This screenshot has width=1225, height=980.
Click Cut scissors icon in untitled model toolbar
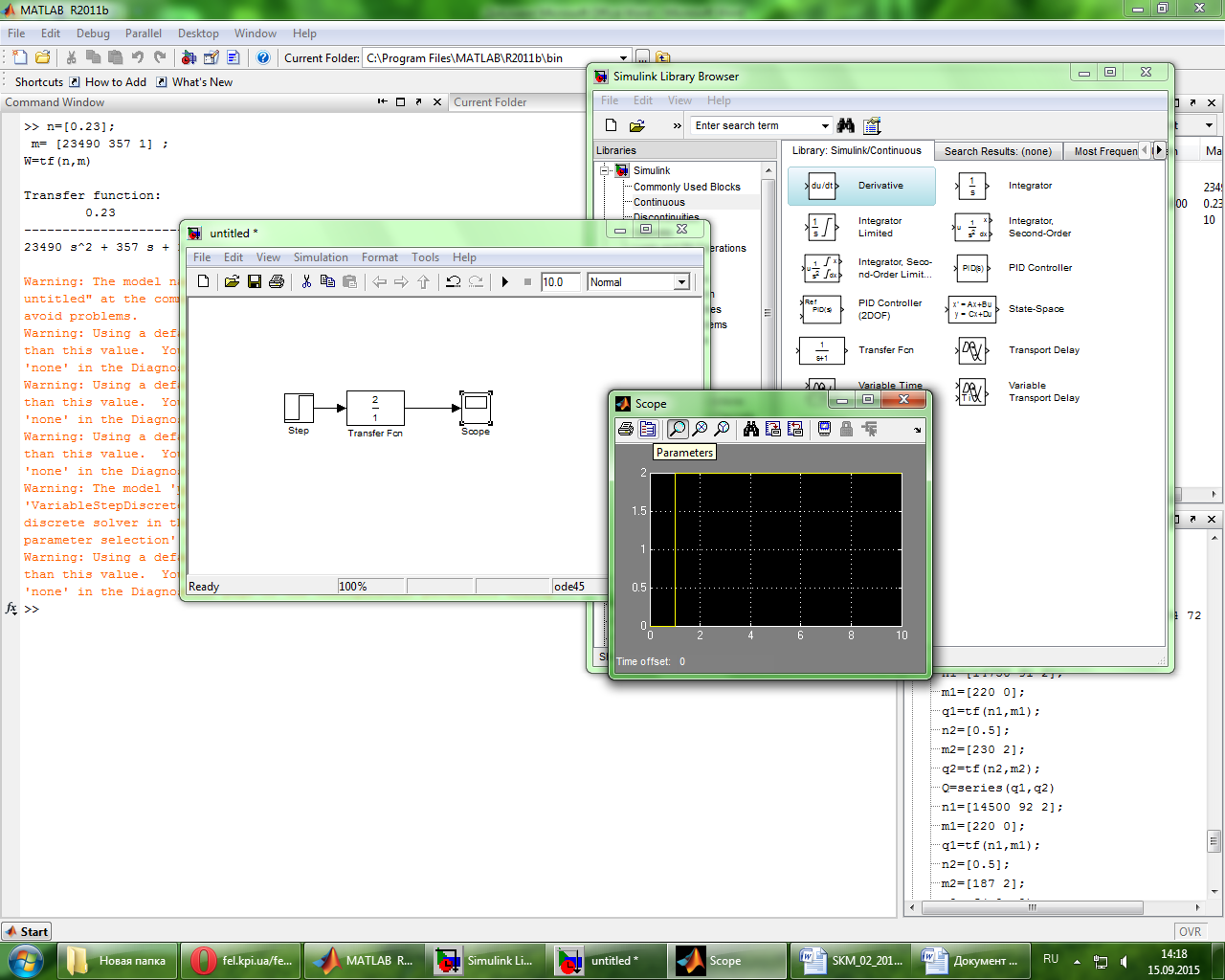(306, 281)
